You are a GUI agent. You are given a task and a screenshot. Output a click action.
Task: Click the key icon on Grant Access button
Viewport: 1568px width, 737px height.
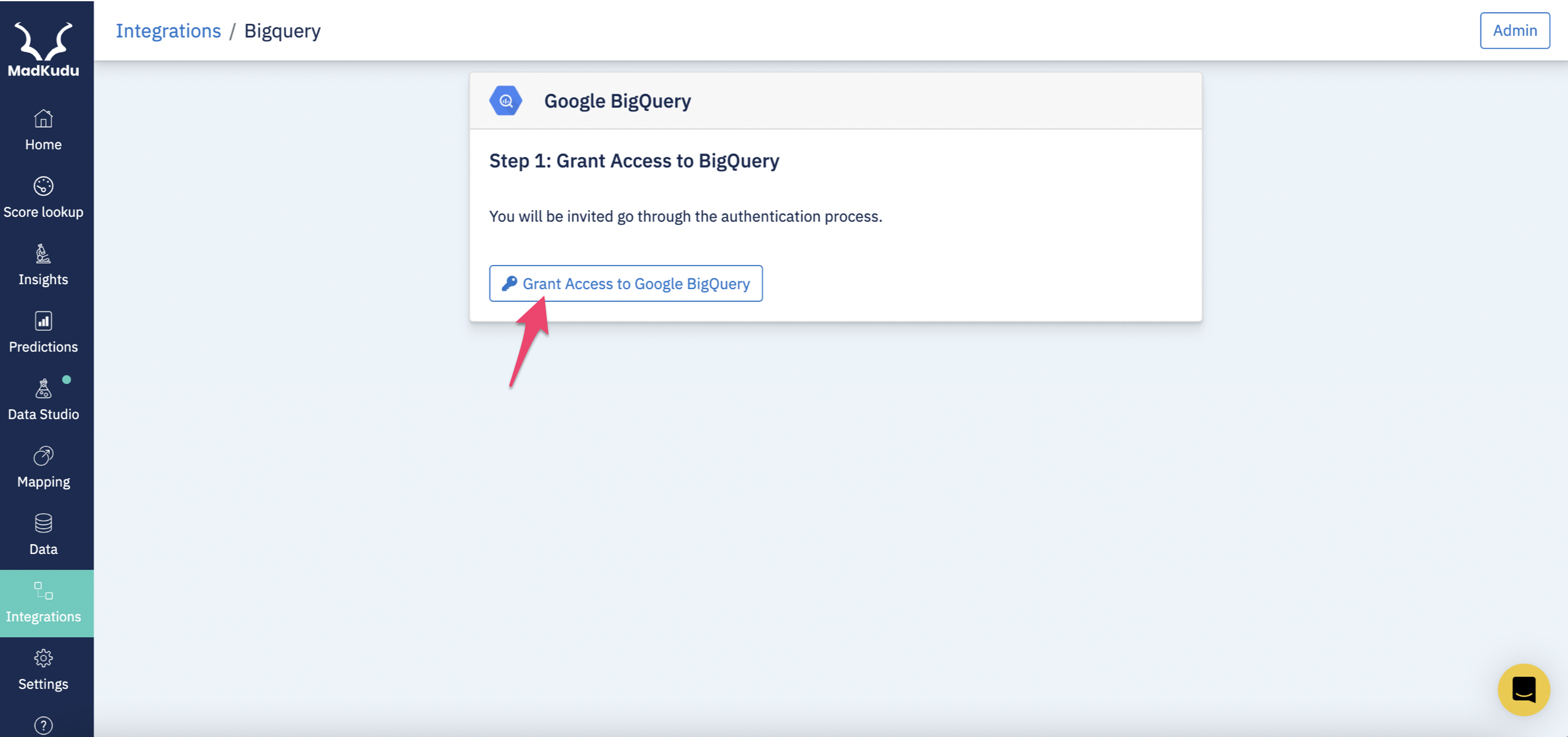(509, 283)
